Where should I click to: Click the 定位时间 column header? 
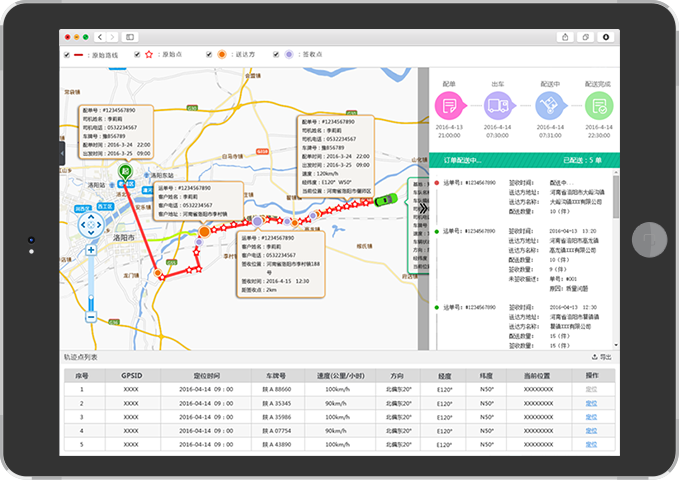pos(206,376)
